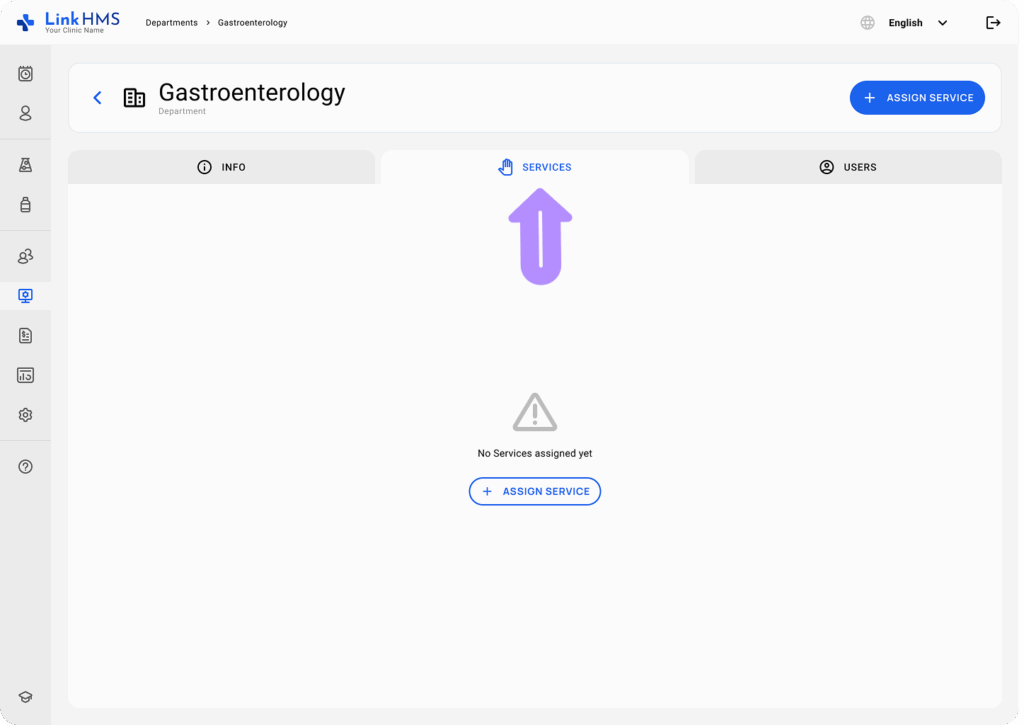Viewport: 1024px width, 725px height.
Task: Select the highlighted departments monitor sidebar icon
Action: (26, 296)
